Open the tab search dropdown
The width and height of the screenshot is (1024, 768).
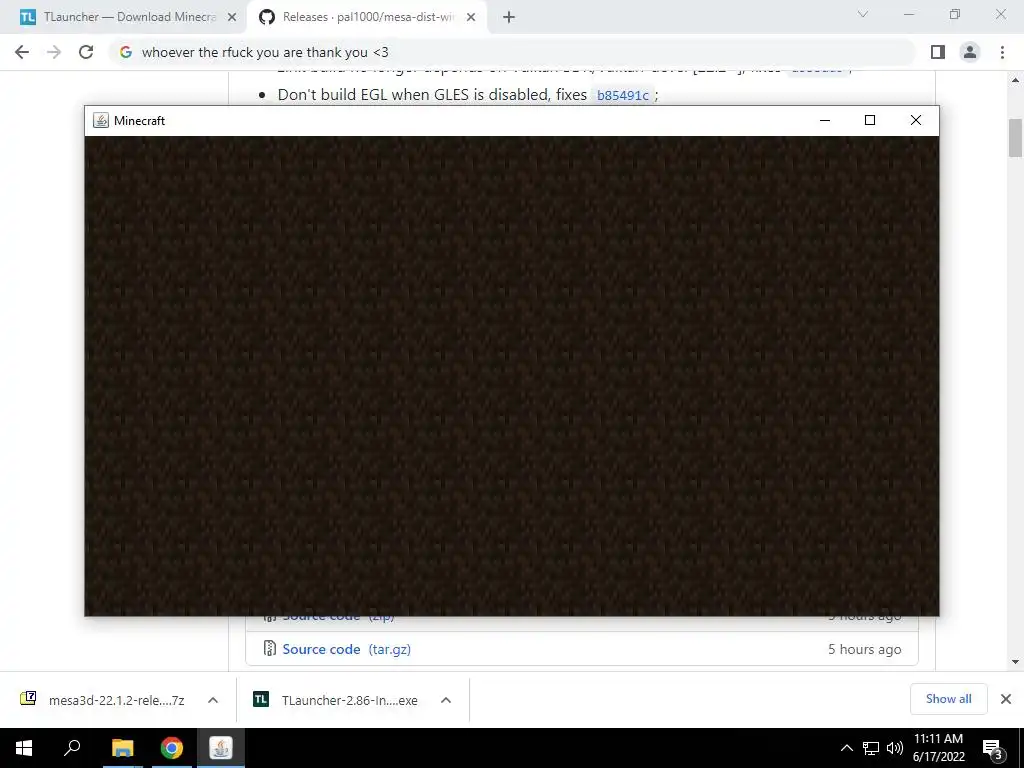[863, 14]
